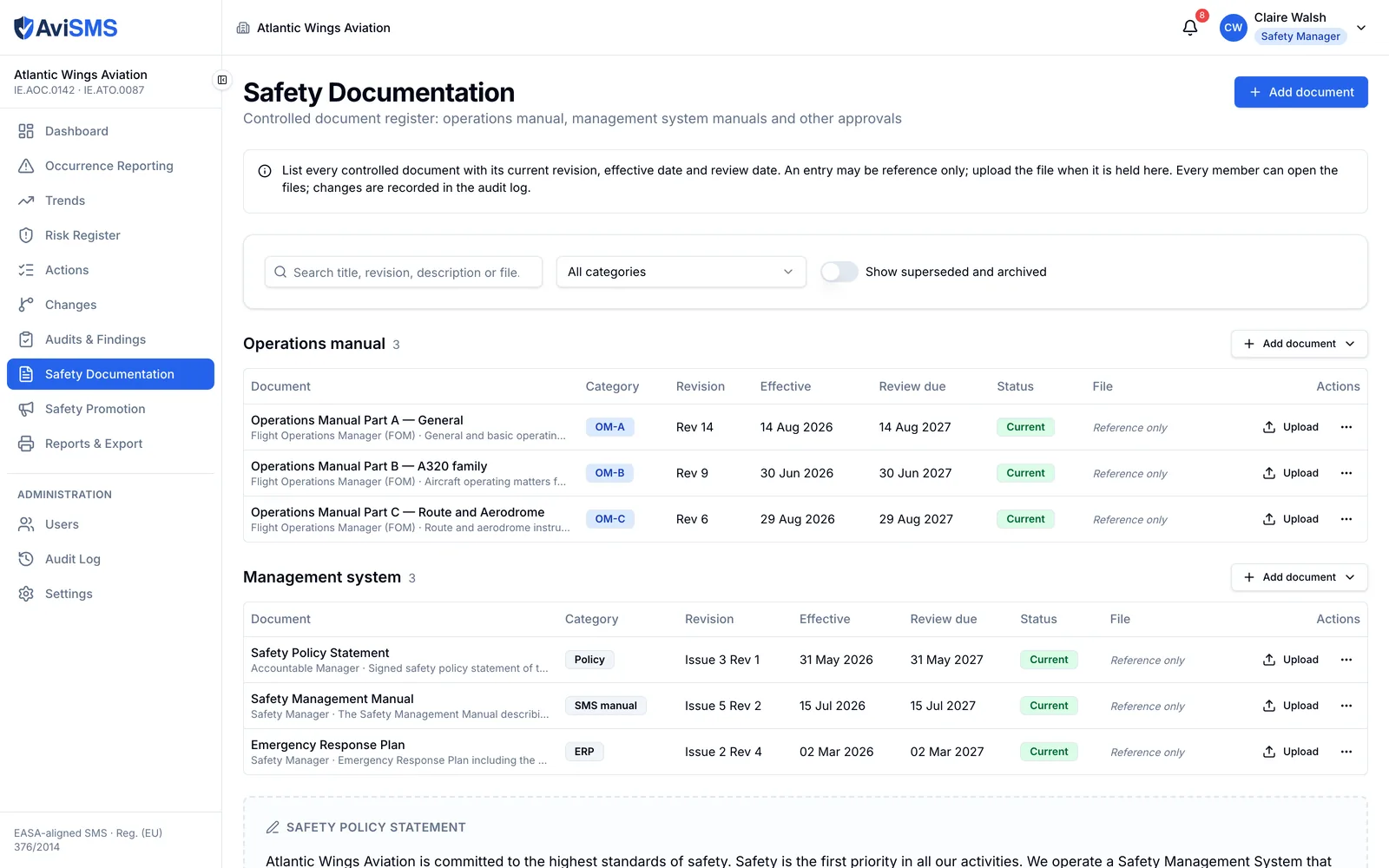
Task: Open Safety Promotion page
Action: pyautogui.click(x=110, y=409)
